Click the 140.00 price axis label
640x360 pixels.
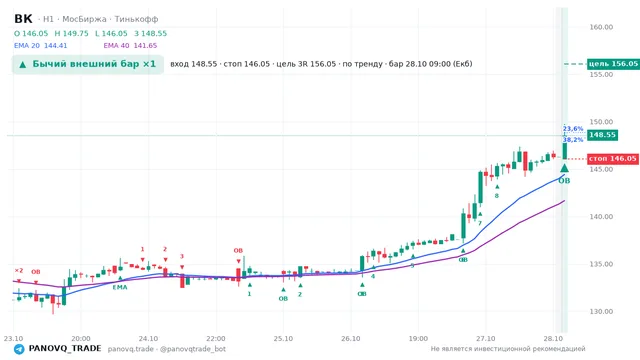pos(601,217)
